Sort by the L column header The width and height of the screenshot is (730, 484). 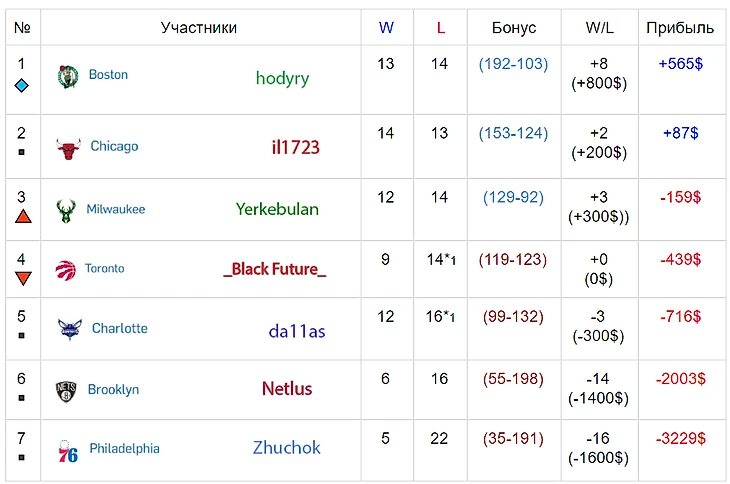pos(440,28)
